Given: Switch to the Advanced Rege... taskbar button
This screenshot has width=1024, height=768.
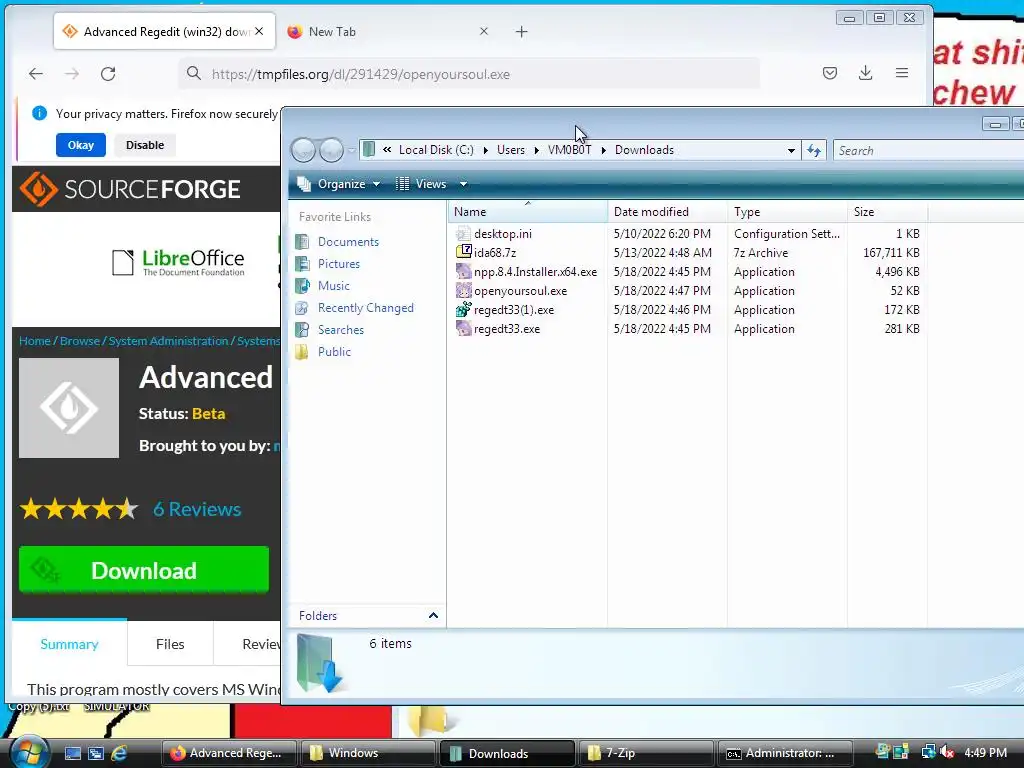Looking at the screenshot, I should pyautogui.click(x=229, y=753).
